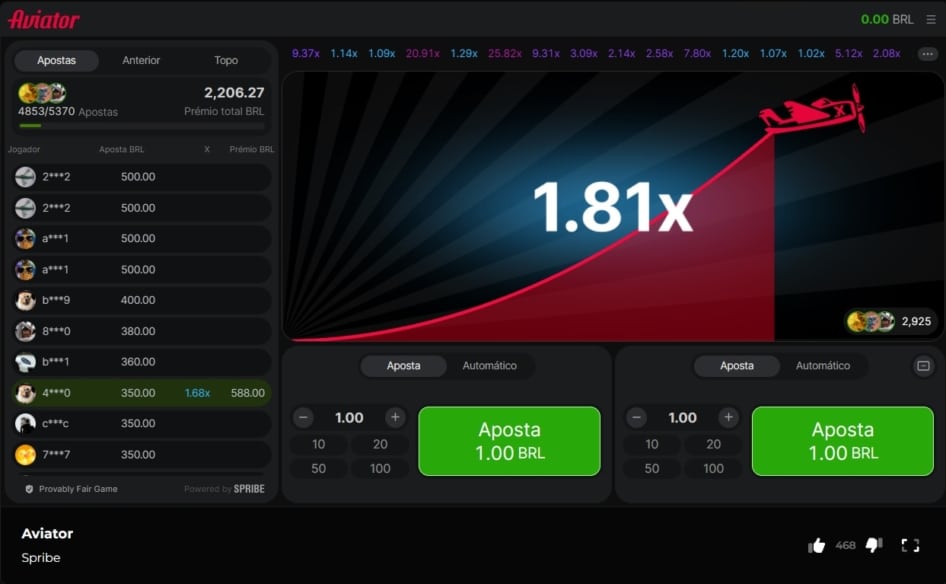
Task: Open the hamburger menu next to balance
Action: tap(931, 19)
